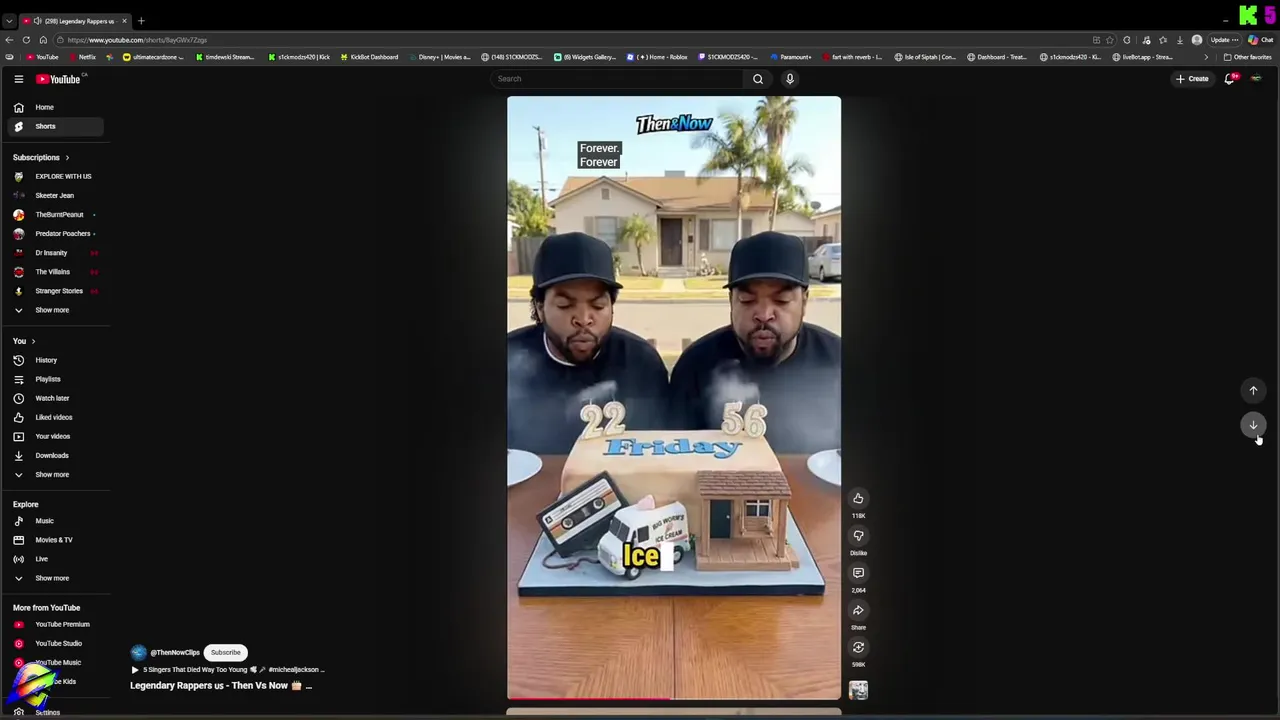
Task: Expand Show more under You section
Action: pos(56,474)
